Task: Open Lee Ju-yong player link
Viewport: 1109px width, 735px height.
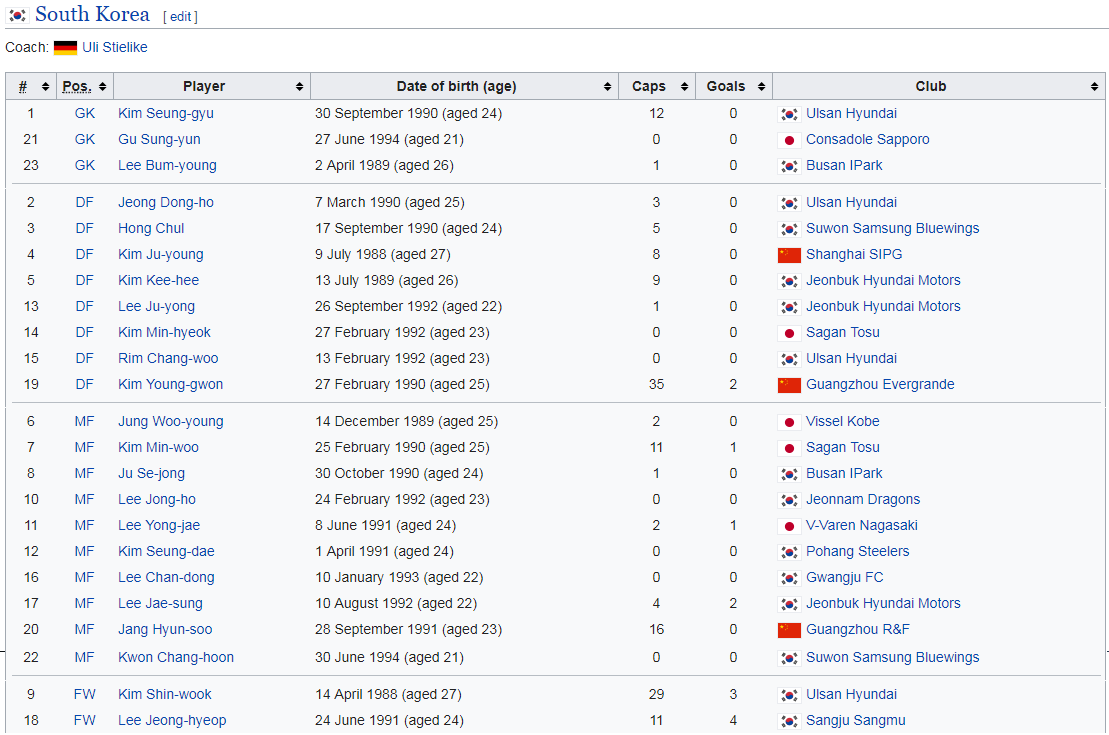Action: pyautogui.click(x=156, y=306)
